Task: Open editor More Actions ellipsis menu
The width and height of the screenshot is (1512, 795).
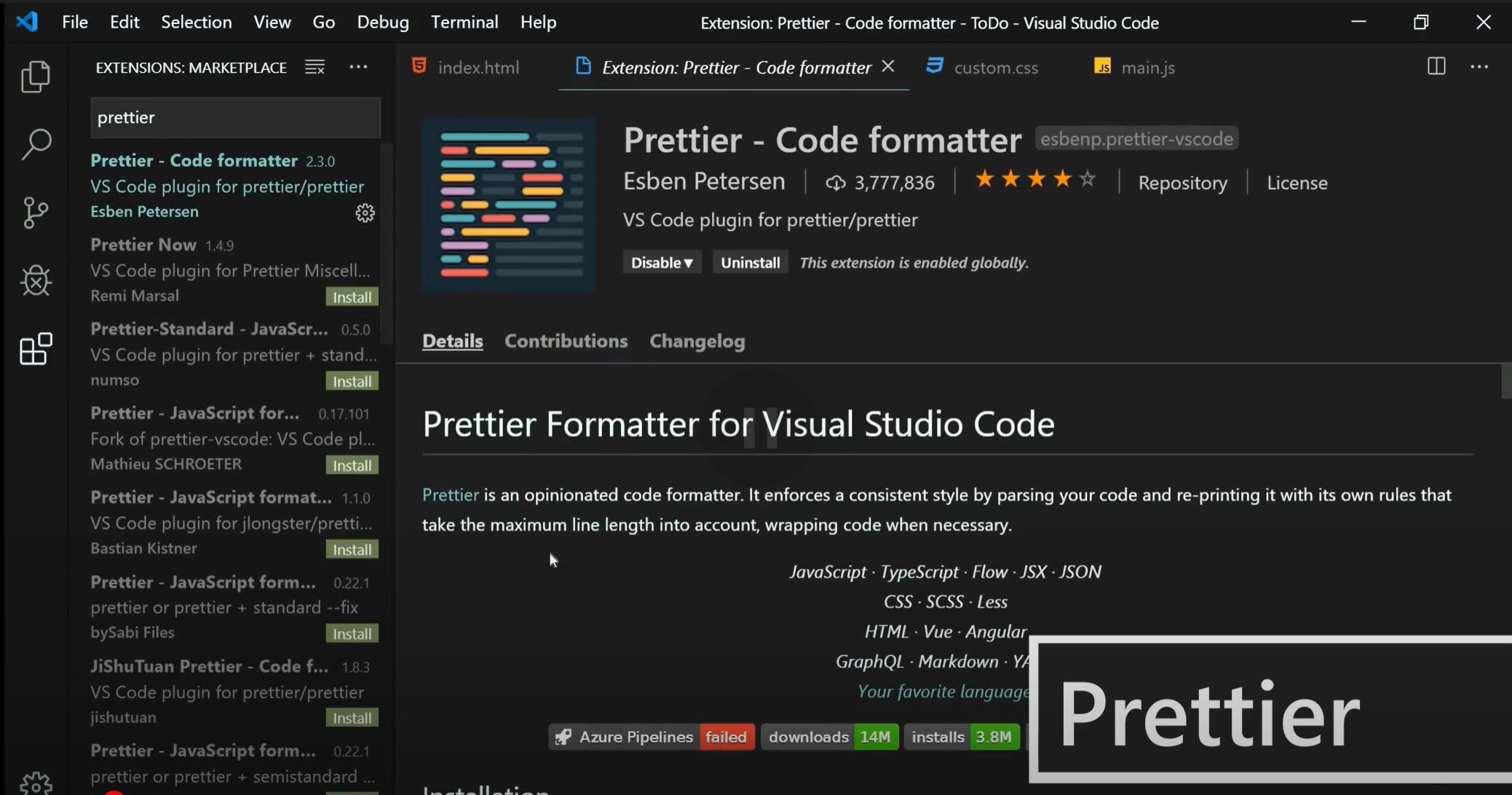Action: [1479, 67]
